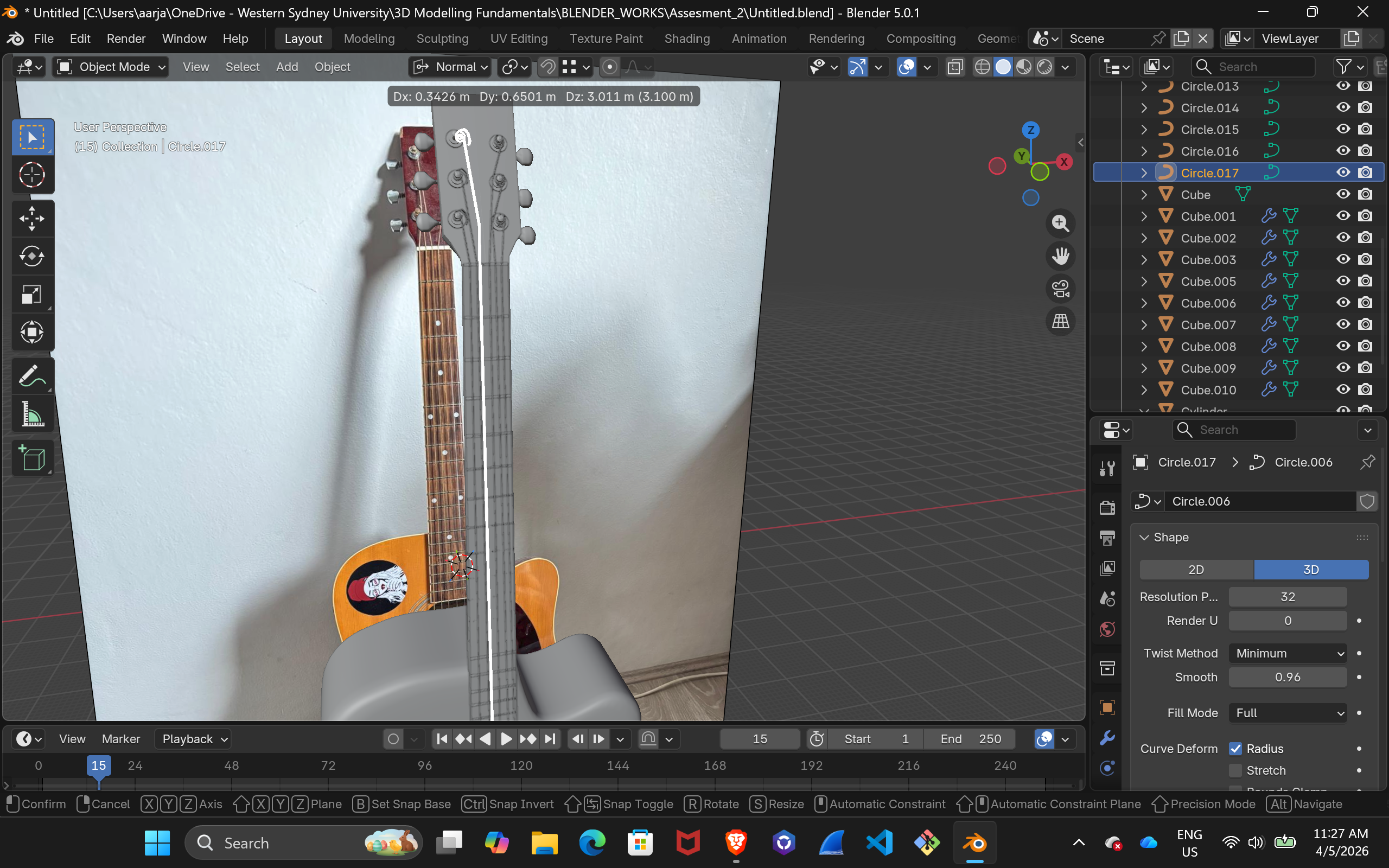Toggle X-ray display in viewport header

pyautogui.click(x=954, y=67)
